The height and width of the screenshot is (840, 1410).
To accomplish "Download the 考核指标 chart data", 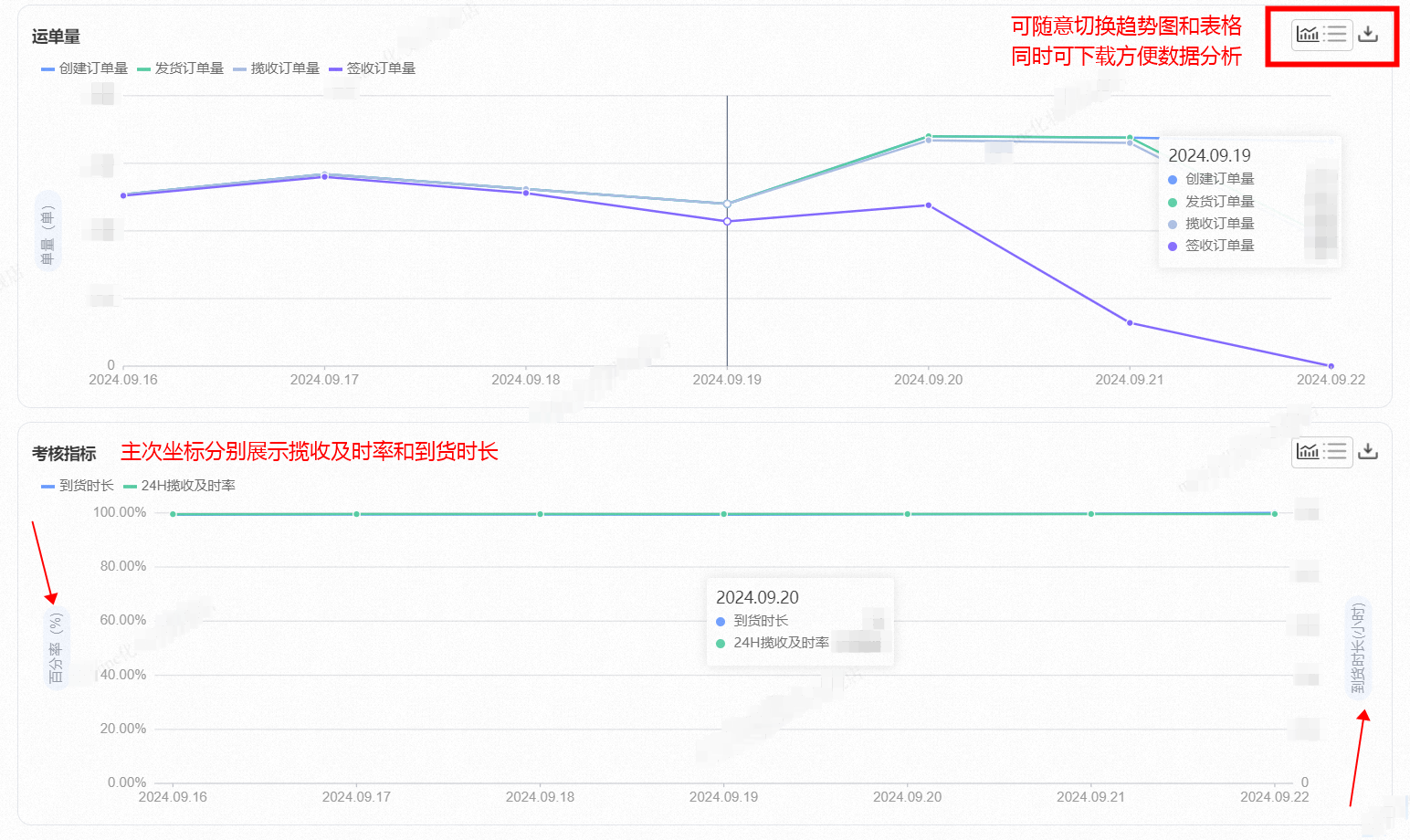I will tap(1368, 451).
